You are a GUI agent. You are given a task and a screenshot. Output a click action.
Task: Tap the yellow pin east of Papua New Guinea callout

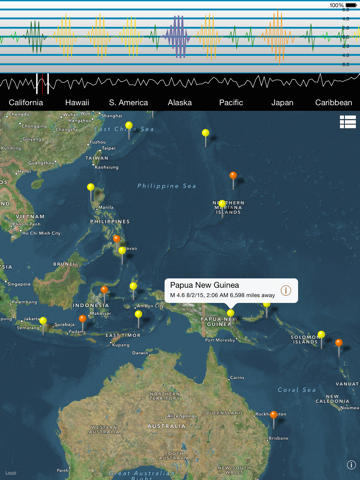[x=266, y=305]
